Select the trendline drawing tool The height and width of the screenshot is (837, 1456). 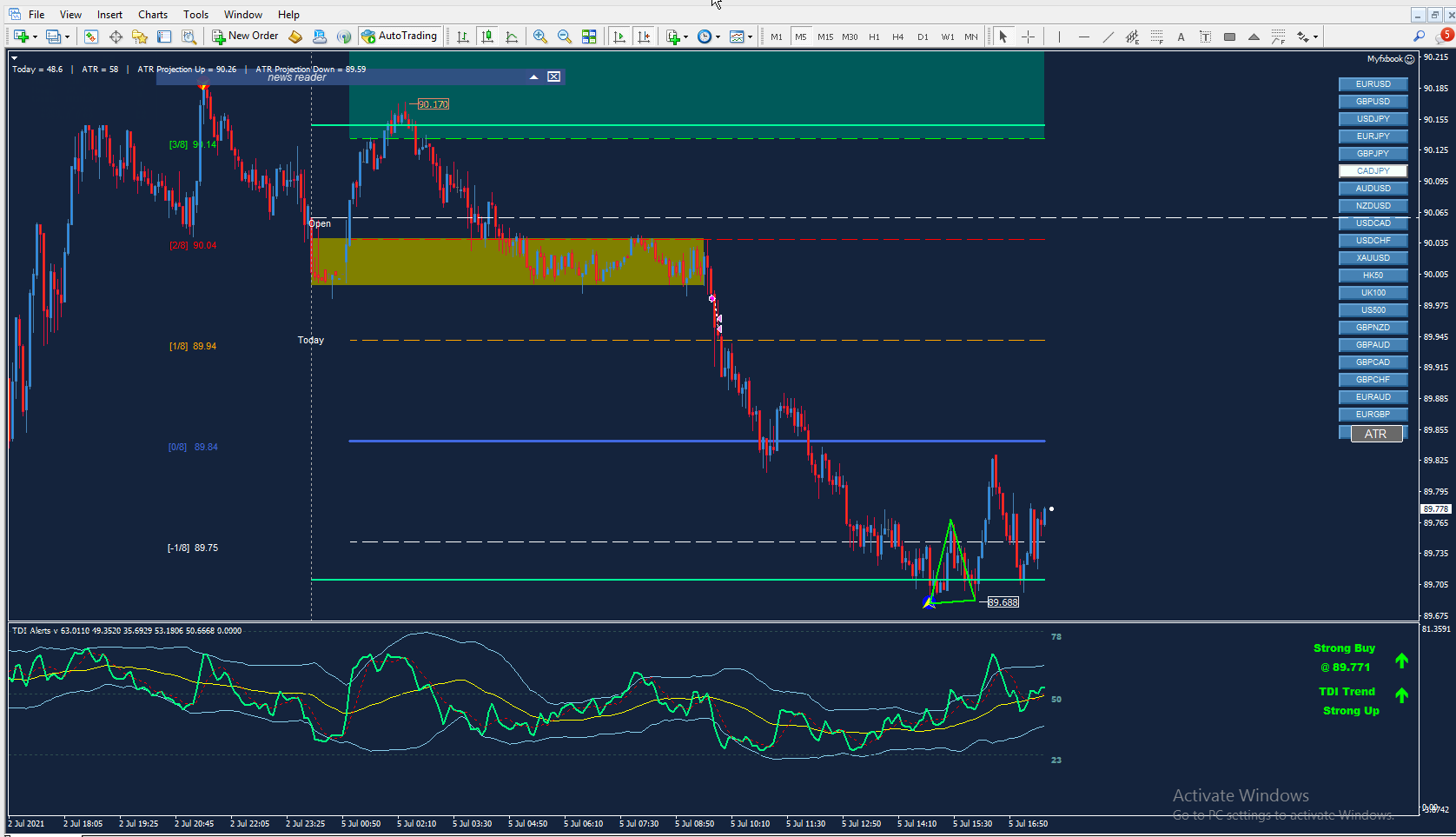(1108, 37)
